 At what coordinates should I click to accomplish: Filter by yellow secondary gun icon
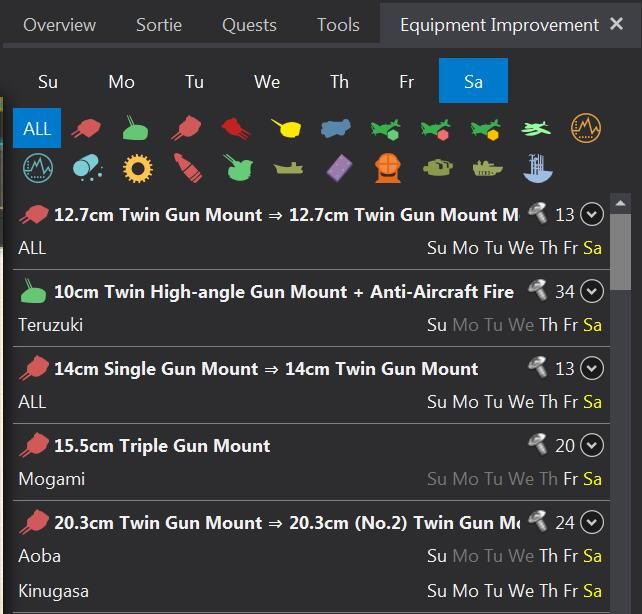[287, 128]
